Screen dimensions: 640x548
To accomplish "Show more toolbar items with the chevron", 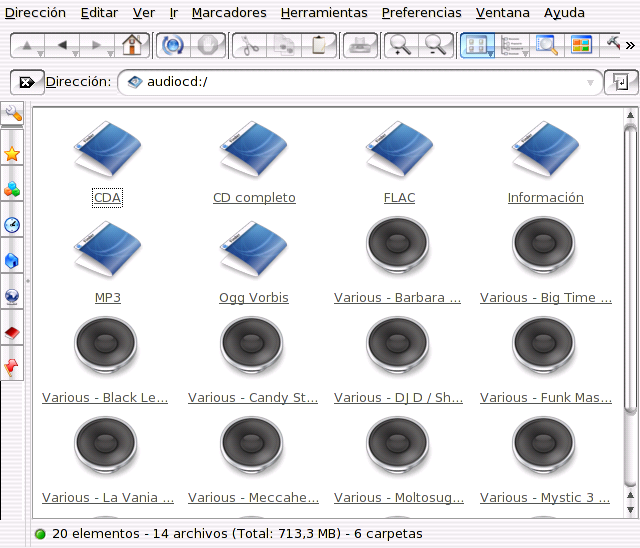I will (630, 45).
